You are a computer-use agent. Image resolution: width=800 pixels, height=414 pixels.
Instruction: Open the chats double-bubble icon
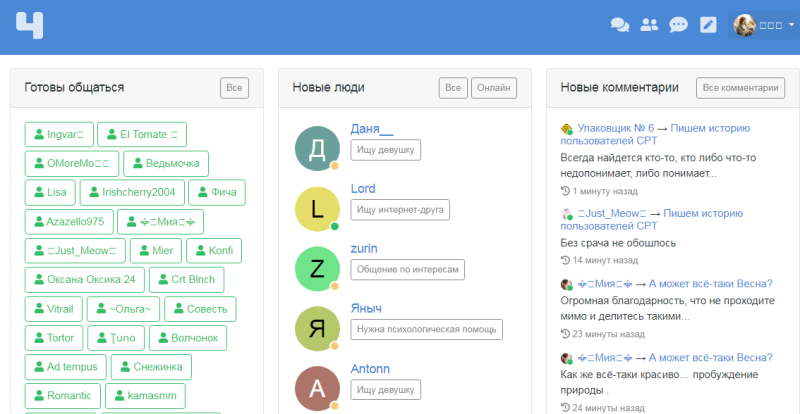pyautogui.click(x=620, y=26)
